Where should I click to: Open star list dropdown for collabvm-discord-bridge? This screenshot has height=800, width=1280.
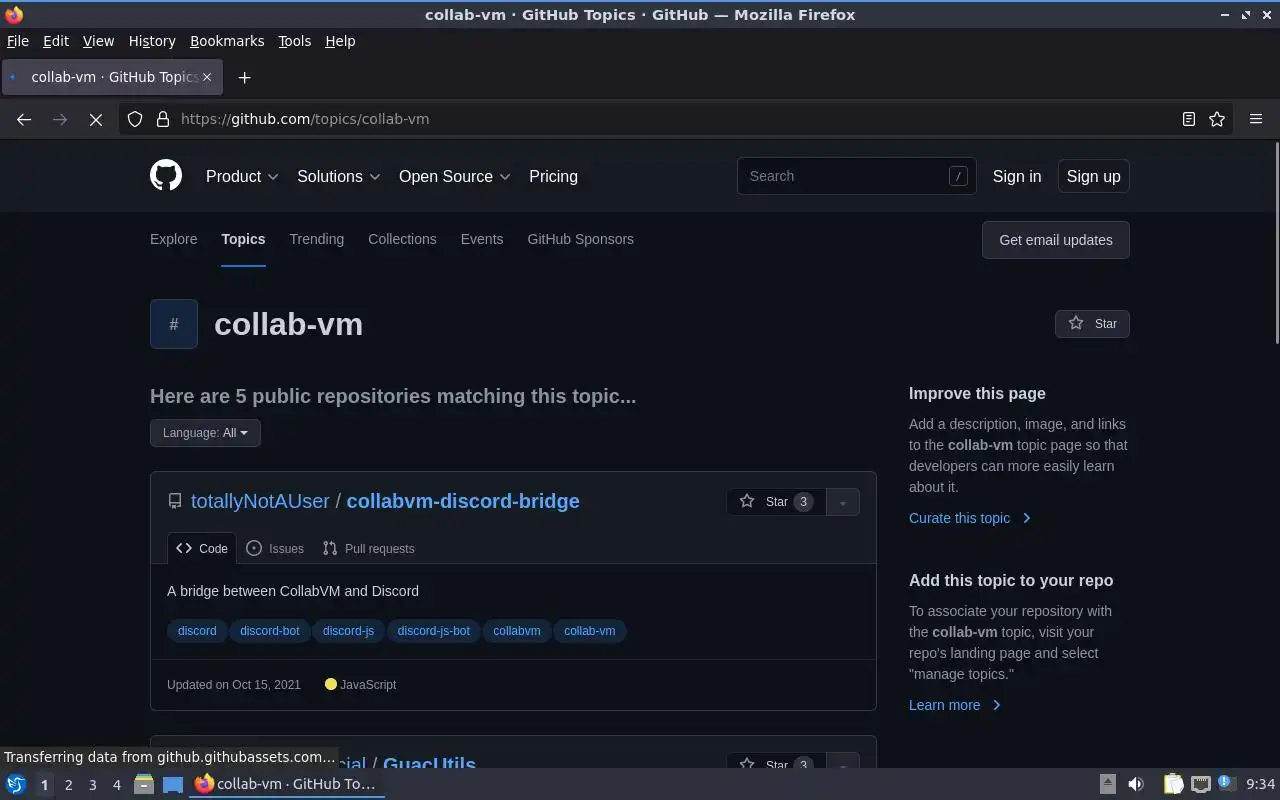843,502
